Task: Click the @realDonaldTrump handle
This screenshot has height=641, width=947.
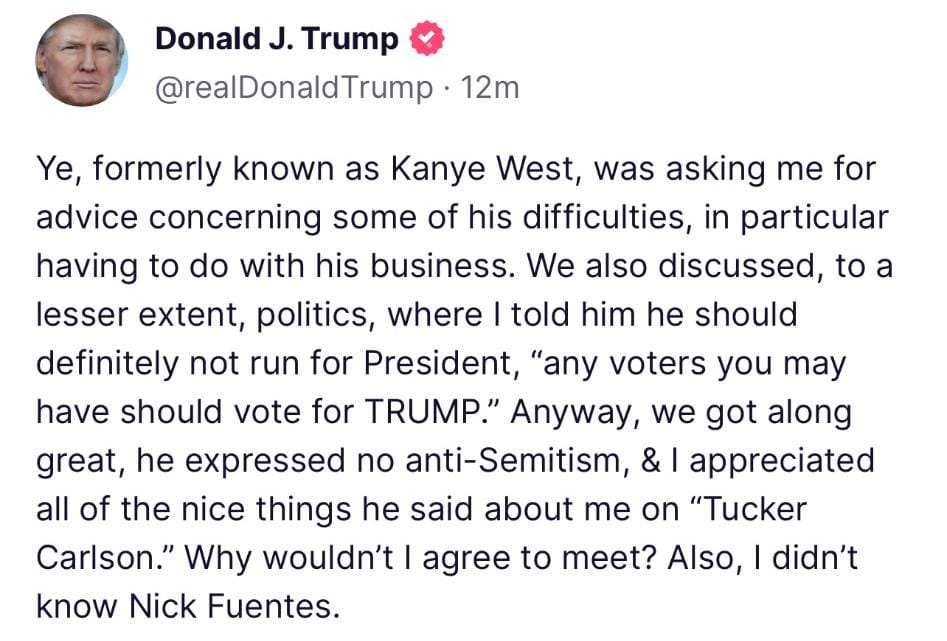Action: (293, 88)
